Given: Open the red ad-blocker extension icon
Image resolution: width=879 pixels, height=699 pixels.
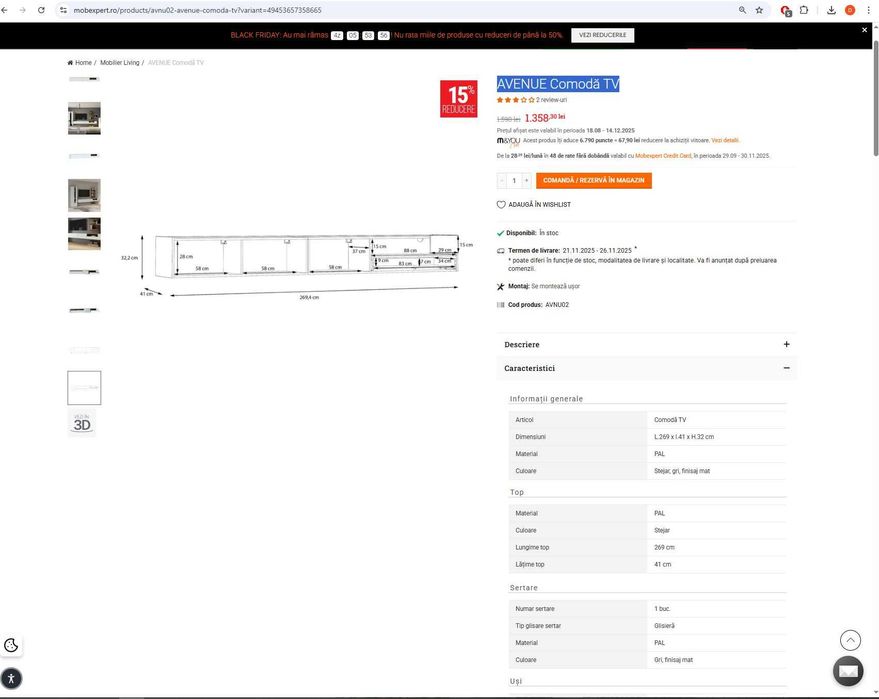Looking at the screenshot, I should point(785,11).
